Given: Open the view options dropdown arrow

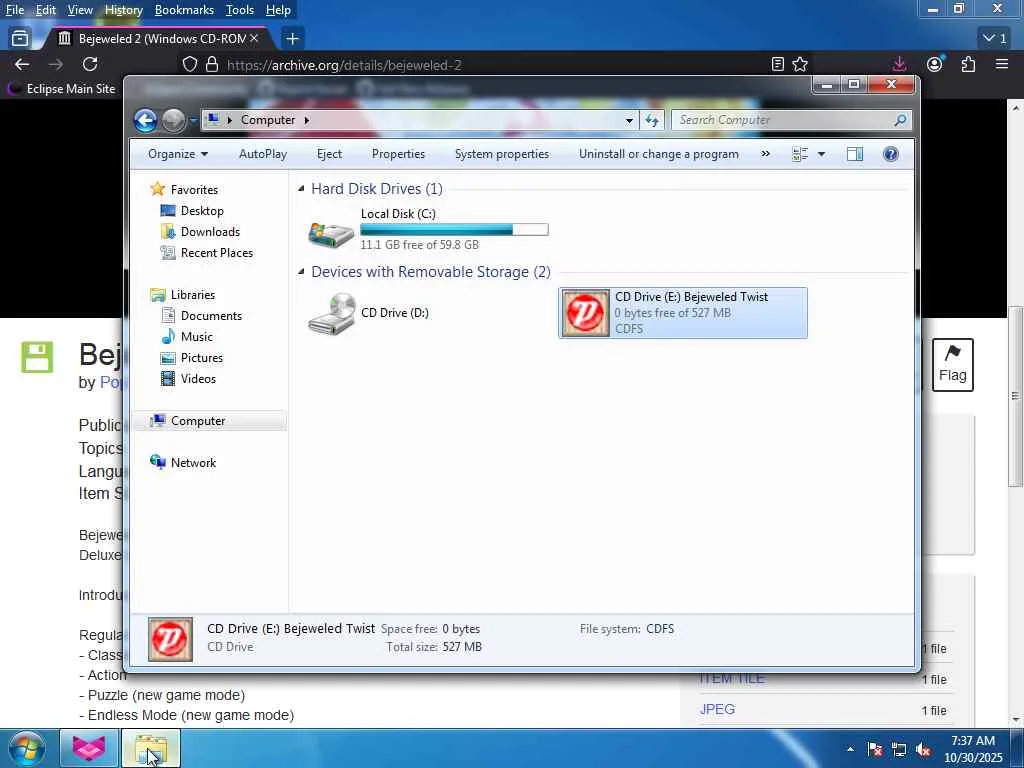Looking at the screenshot, I should click(x=822, y=154).
